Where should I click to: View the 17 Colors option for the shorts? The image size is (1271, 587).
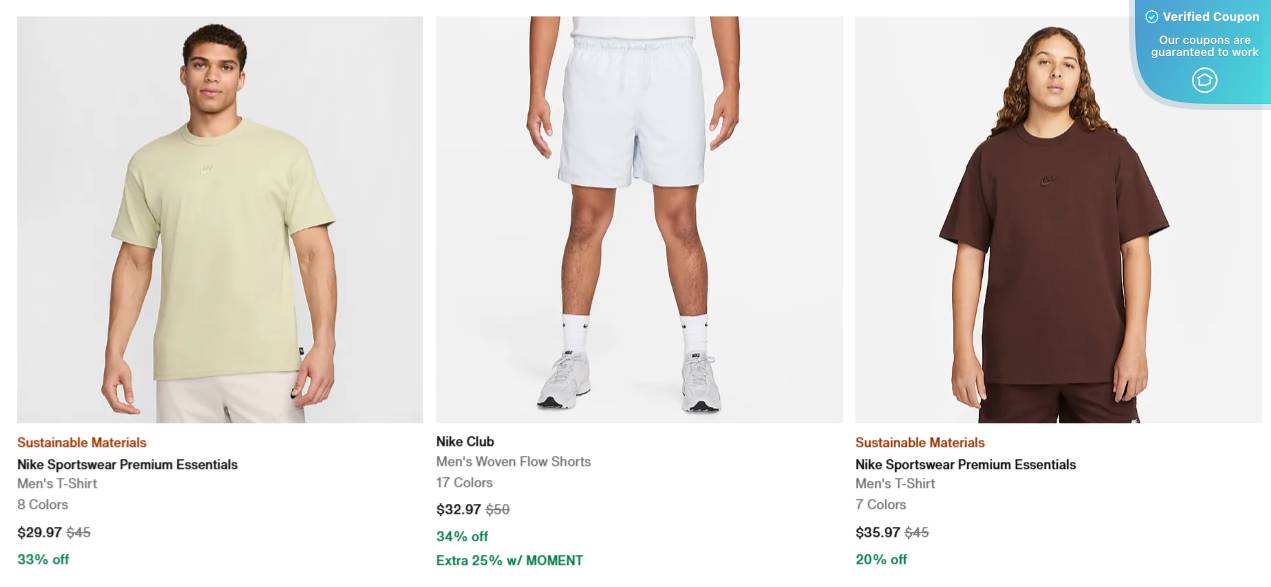coord(463,482)
